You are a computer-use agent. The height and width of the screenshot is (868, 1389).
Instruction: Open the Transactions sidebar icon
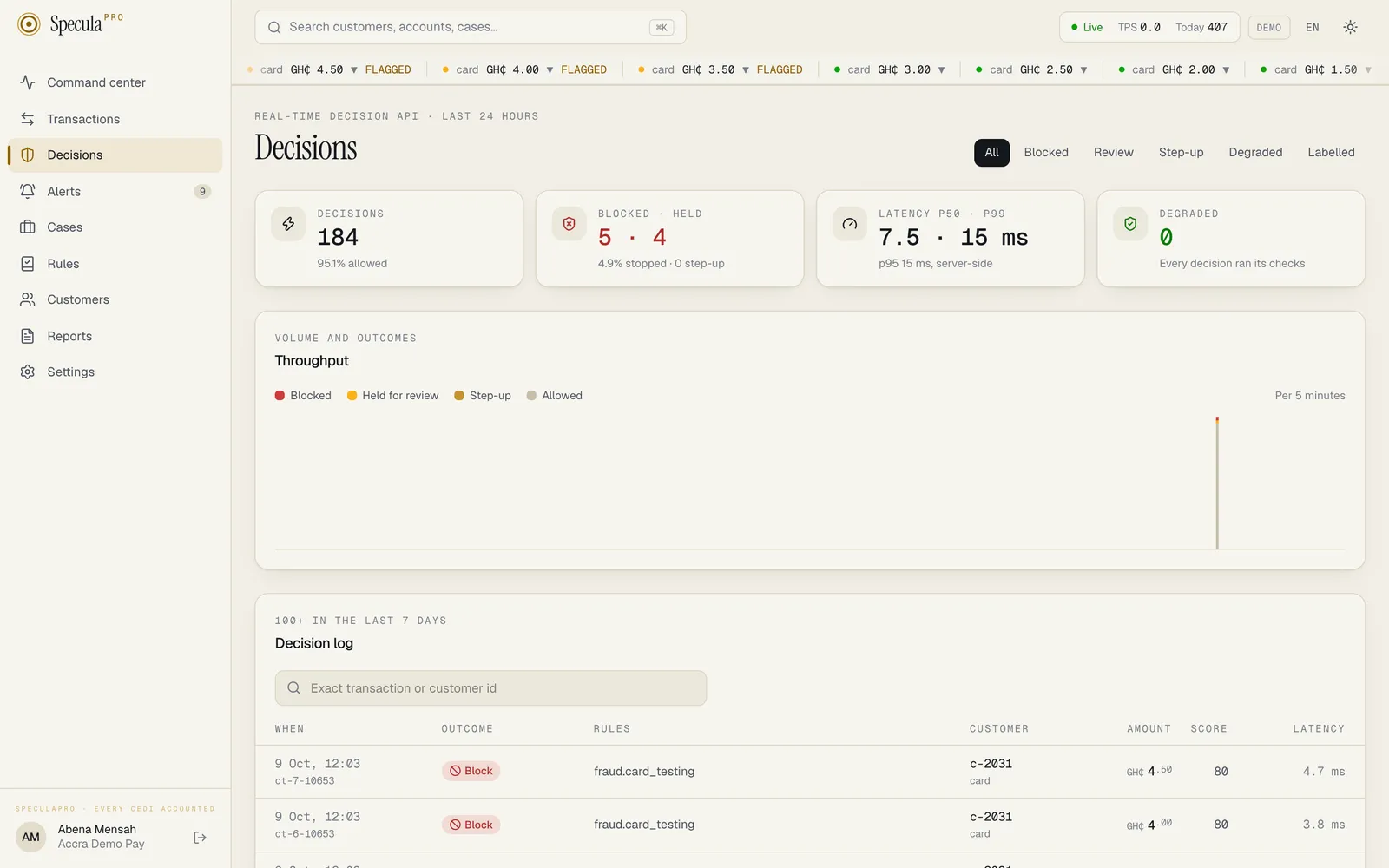click(28, 119)
